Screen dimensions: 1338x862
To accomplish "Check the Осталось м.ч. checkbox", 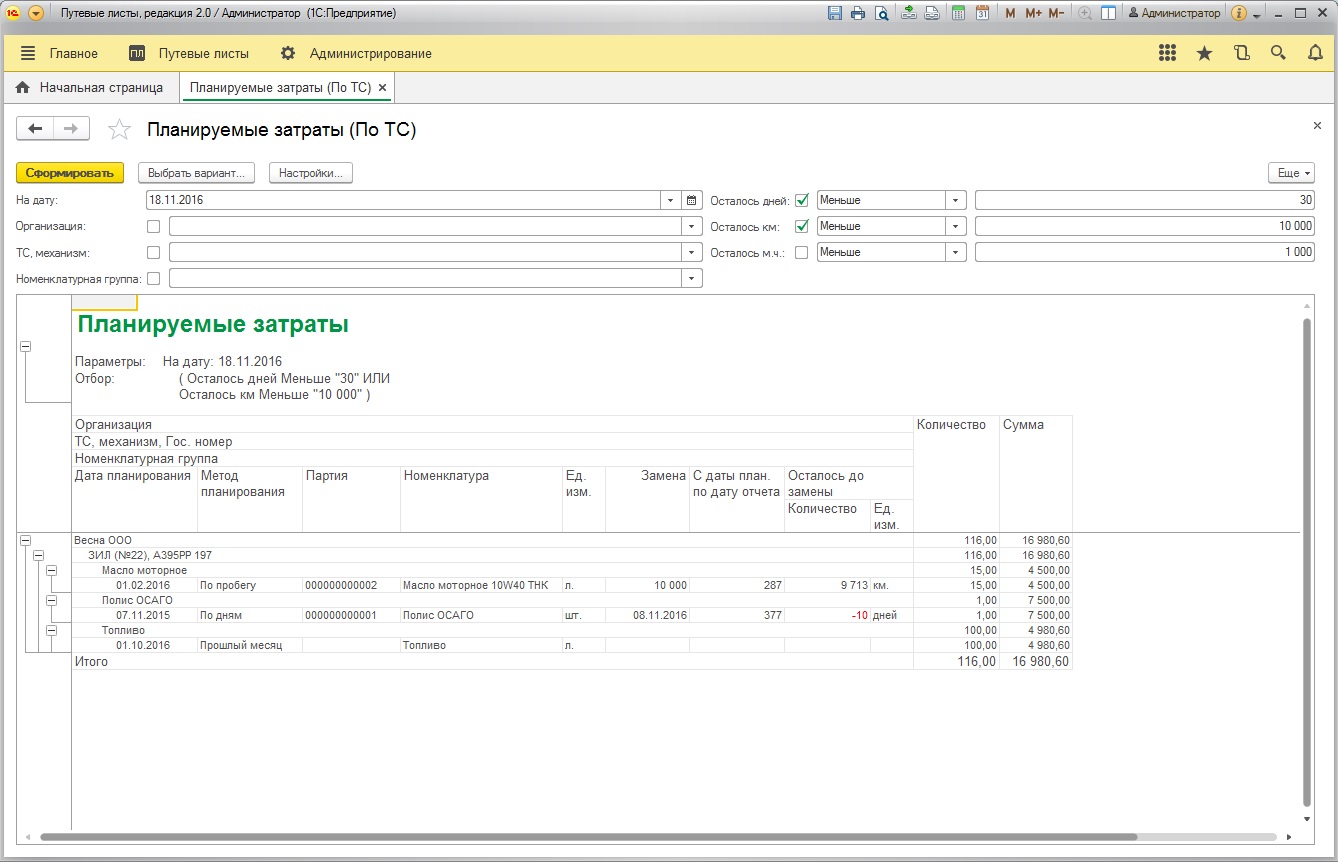I will [801, 252].
